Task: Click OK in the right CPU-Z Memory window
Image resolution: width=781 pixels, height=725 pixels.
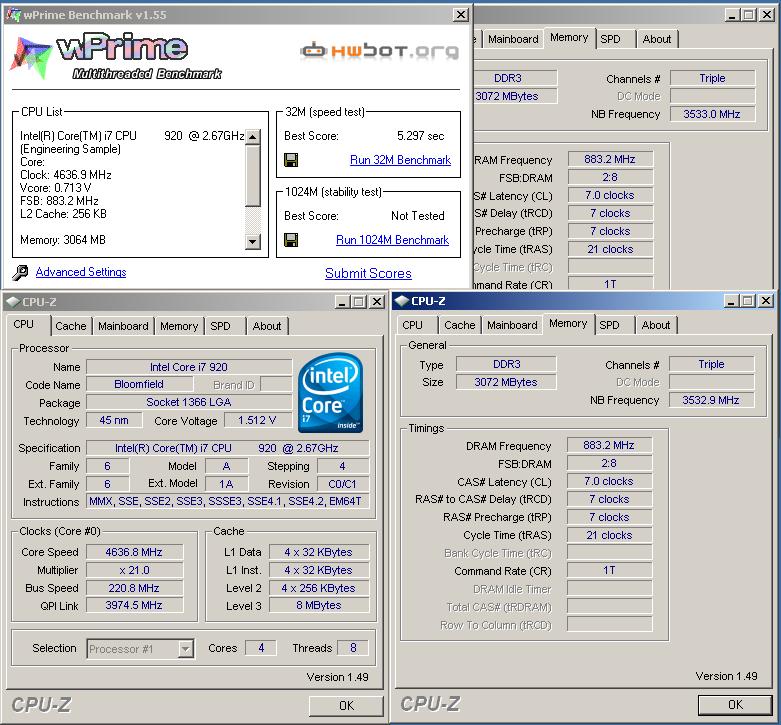Action: (x=735, y=705)
